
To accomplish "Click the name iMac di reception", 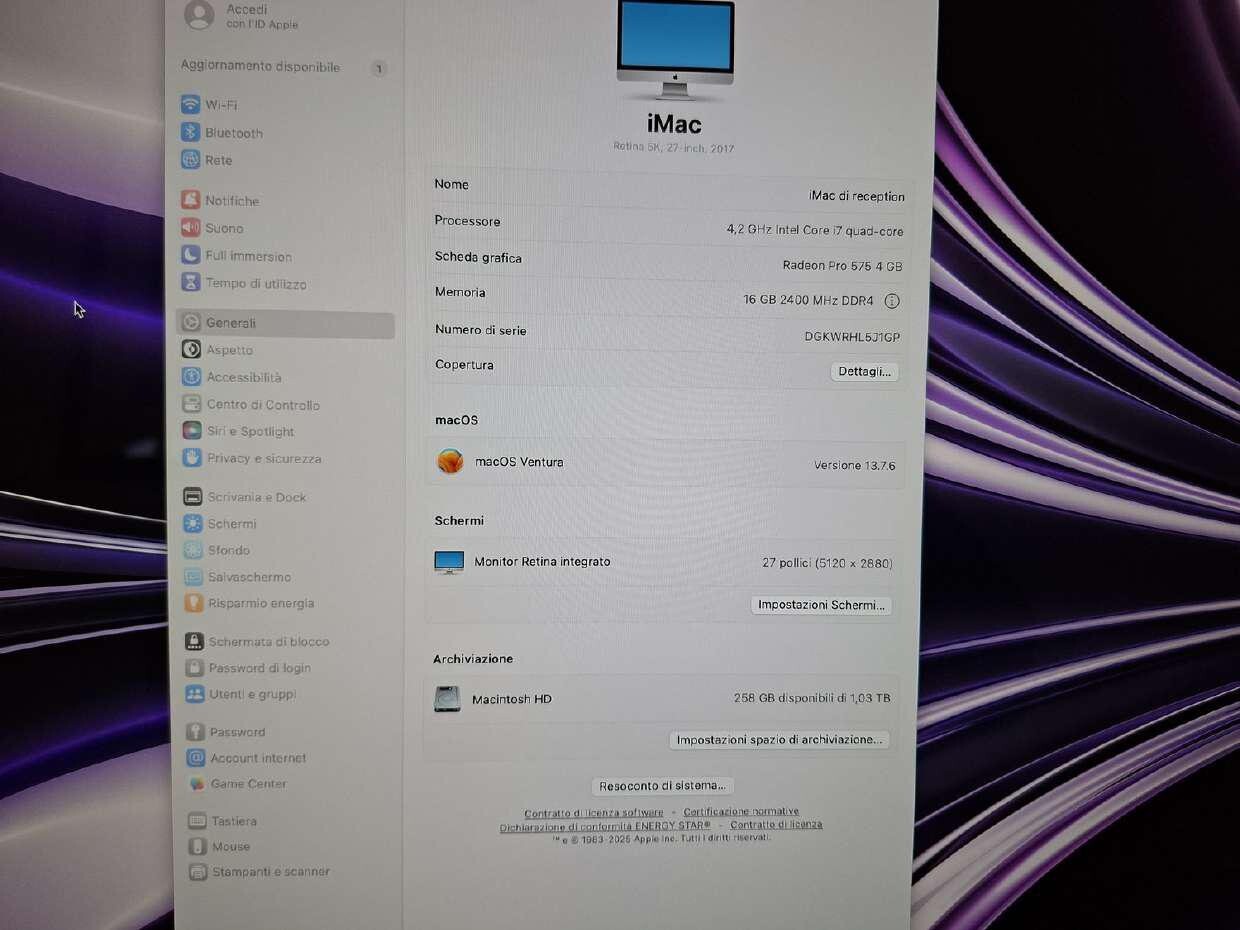I will pos(857,196).
